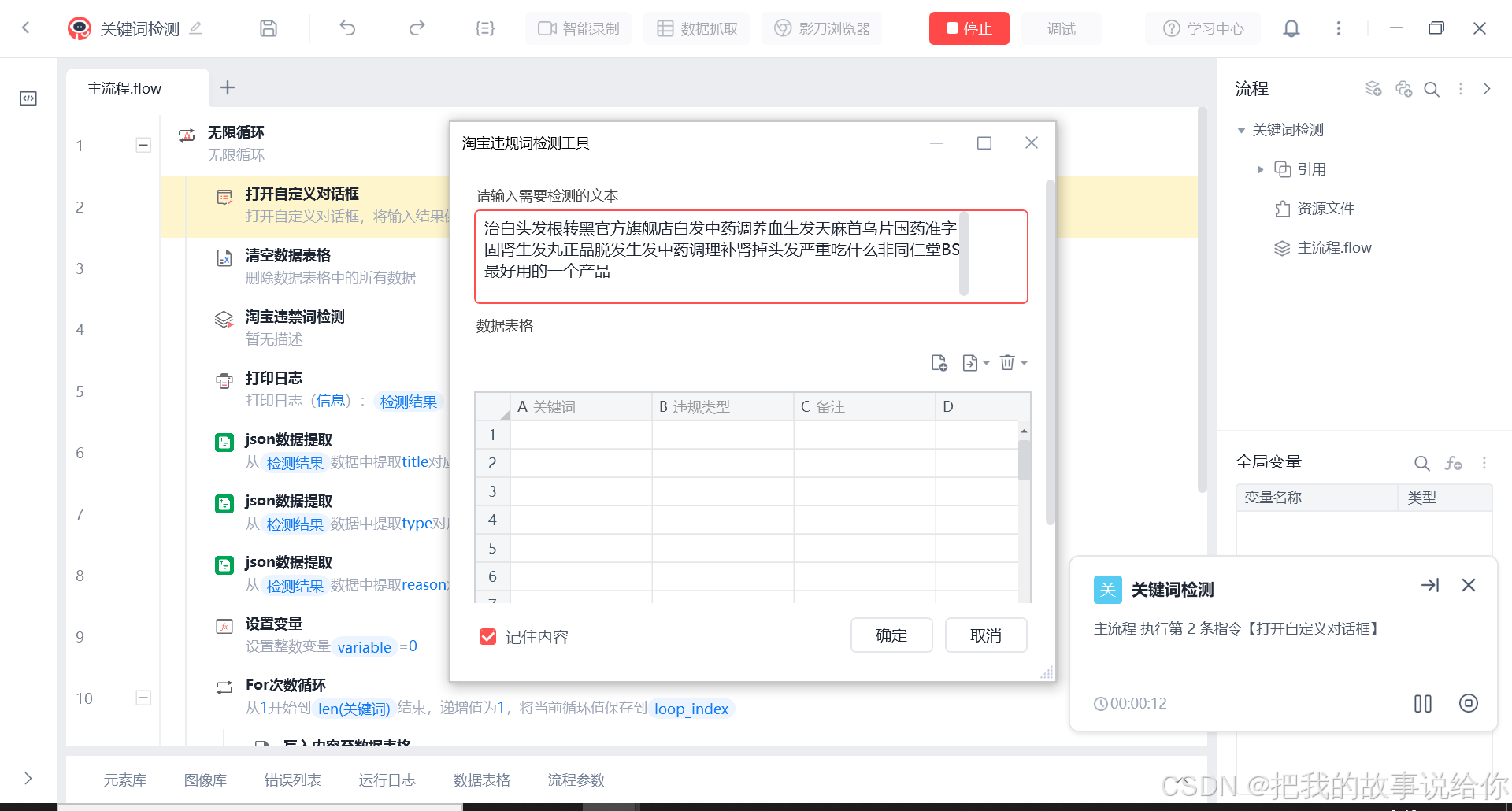
Task: Collapse the 无限循环 block at line 1
Action: coord(143,145)
